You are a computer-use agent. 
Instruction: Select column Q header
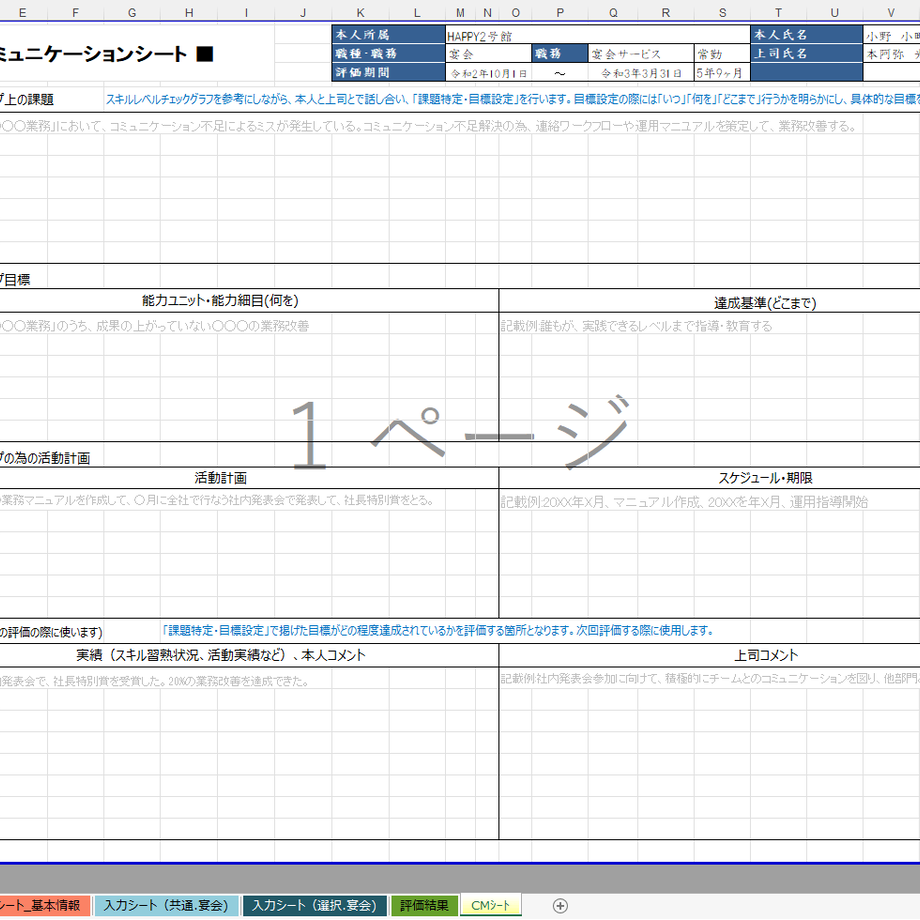pos(613,12)
